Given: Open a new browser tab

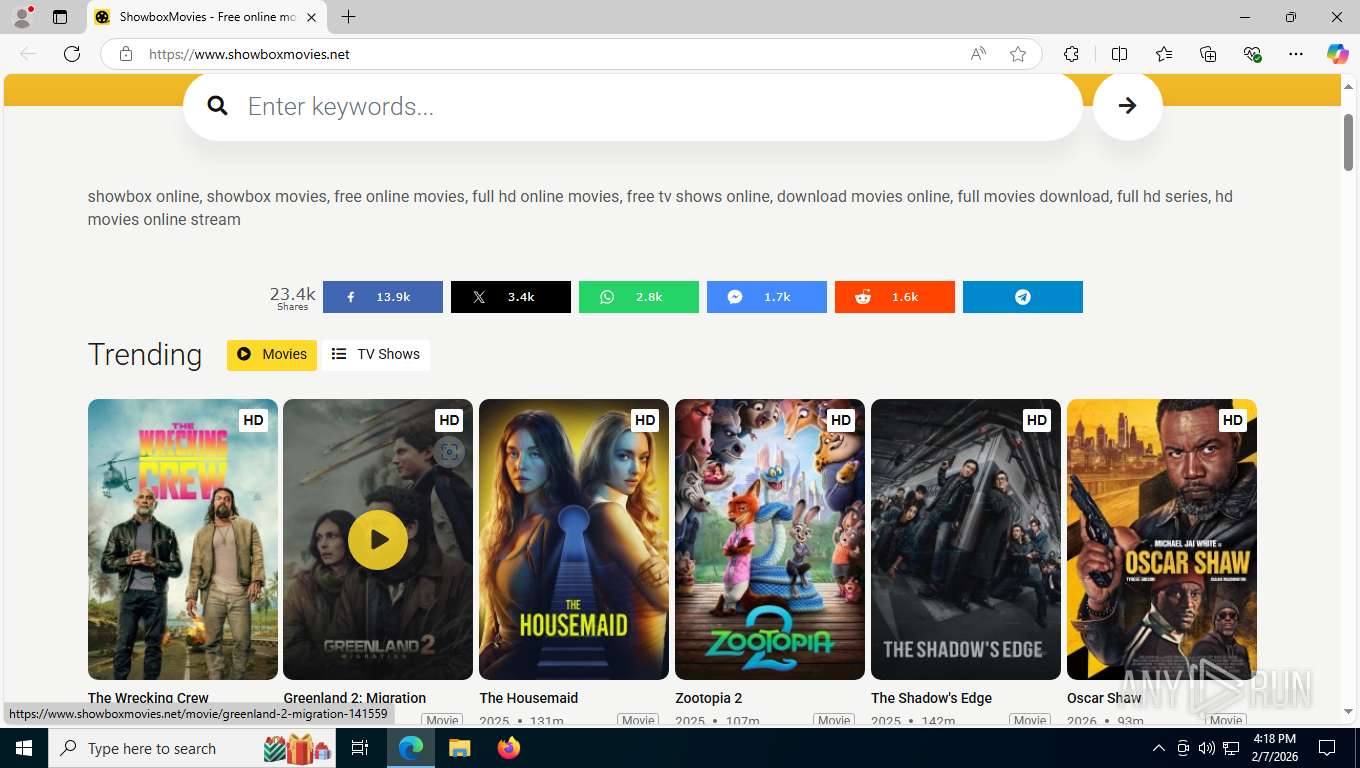Looking at the screenshot, I should [x=348, y=17].
